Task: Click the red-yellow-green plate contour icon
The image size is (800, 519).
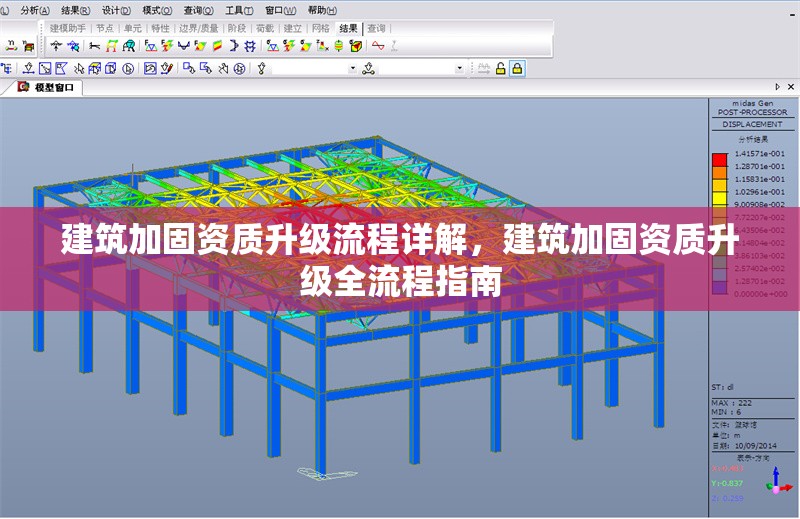Action: (x=217, y=46)
